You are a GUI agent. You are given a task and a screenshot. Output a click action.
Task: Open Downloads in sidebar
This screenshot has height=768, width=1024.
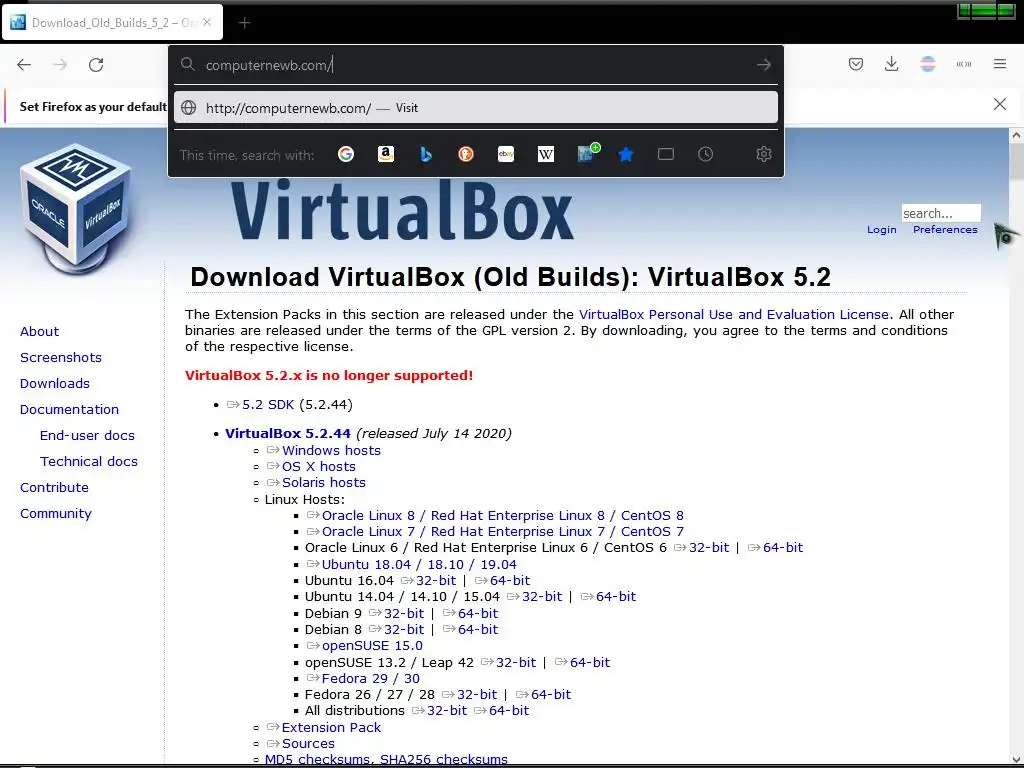pos(55,383)
